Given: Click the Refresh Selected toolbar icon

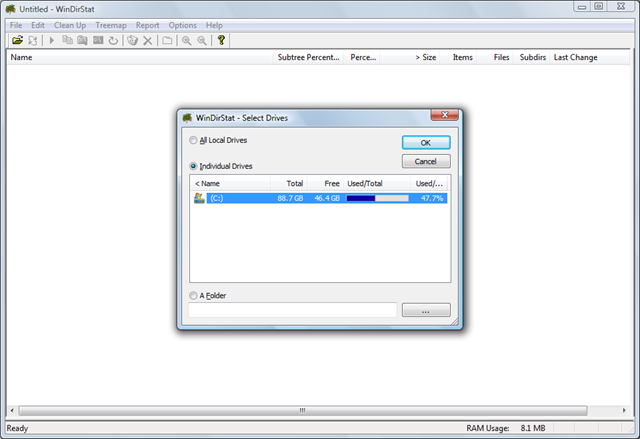Looking at the screenshot, I should click(113, 40).
